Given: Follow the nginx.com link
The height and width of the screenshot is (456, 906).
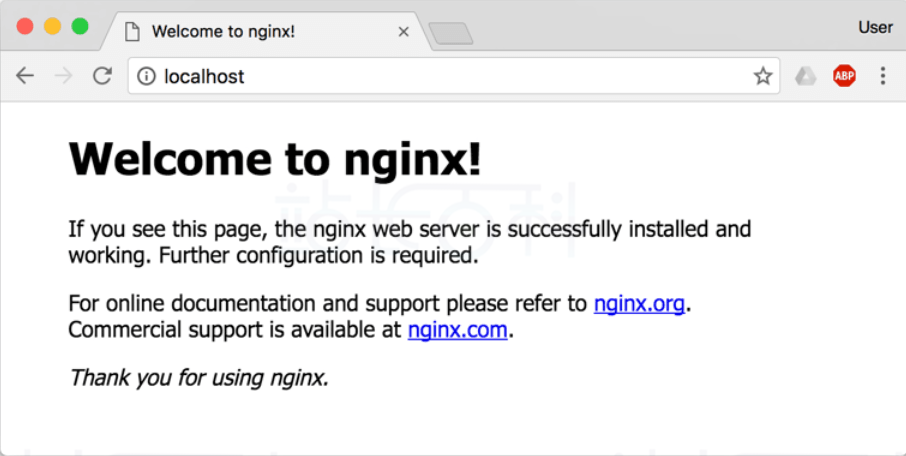Looking at the screenshot, I should tap(458, 330).
